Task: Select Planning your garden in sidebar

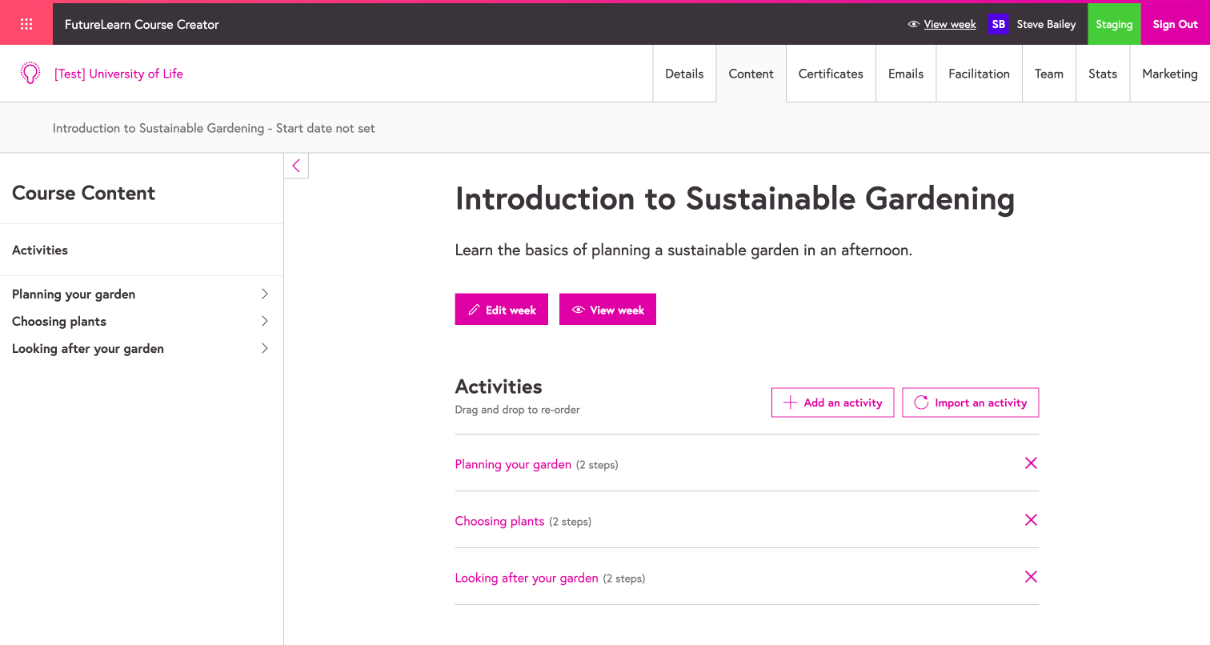Action: point(74,294)
